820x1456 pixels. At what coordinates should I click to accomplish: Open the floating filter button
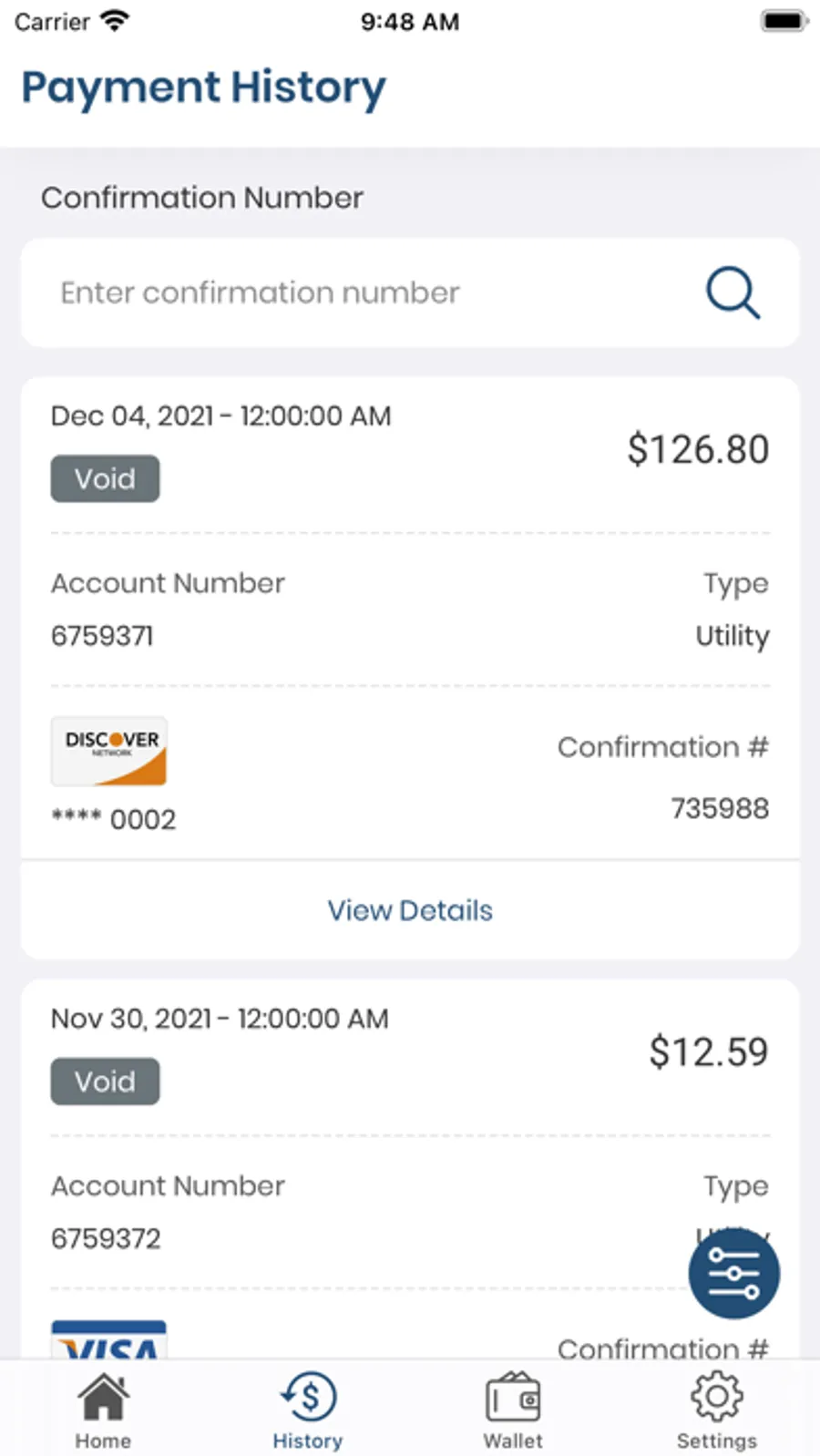coord(733,1273)
